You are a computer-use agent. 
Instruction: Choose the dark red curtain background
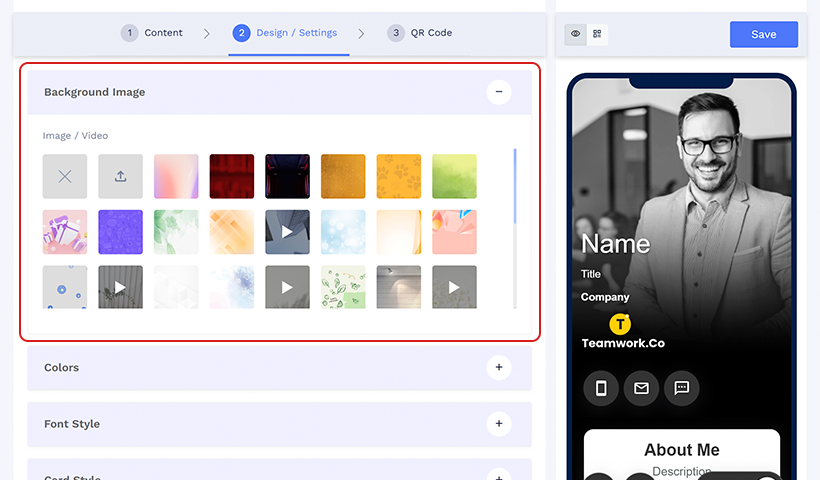[x=232, y=176]
